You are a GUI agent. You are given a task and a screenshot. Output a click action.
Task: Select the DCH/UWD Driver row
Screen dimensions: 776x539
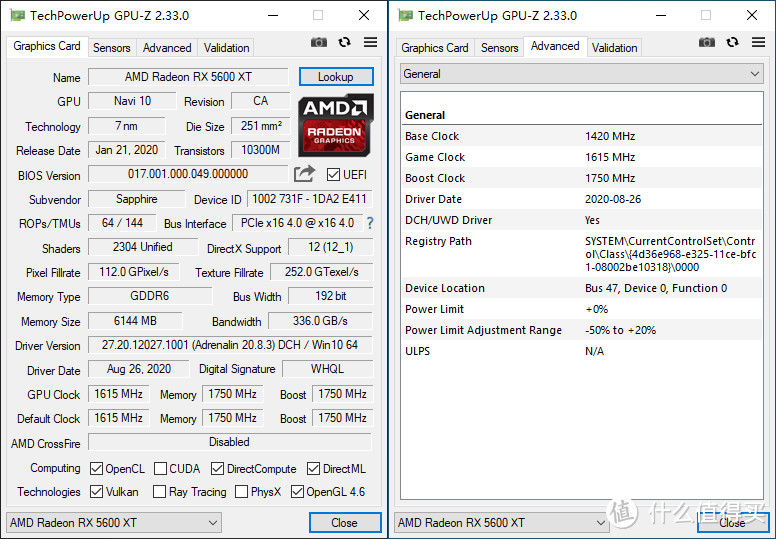(x=582, y=220)
